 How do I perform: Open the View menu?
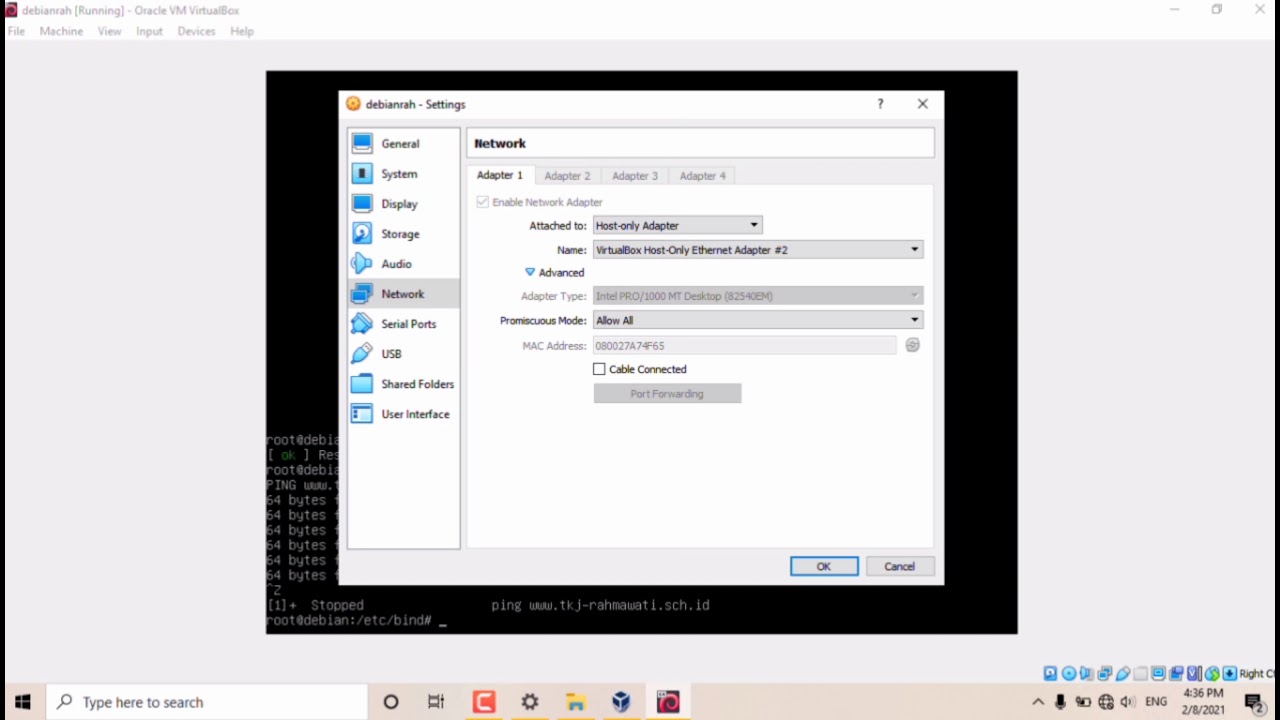point(109,31)
